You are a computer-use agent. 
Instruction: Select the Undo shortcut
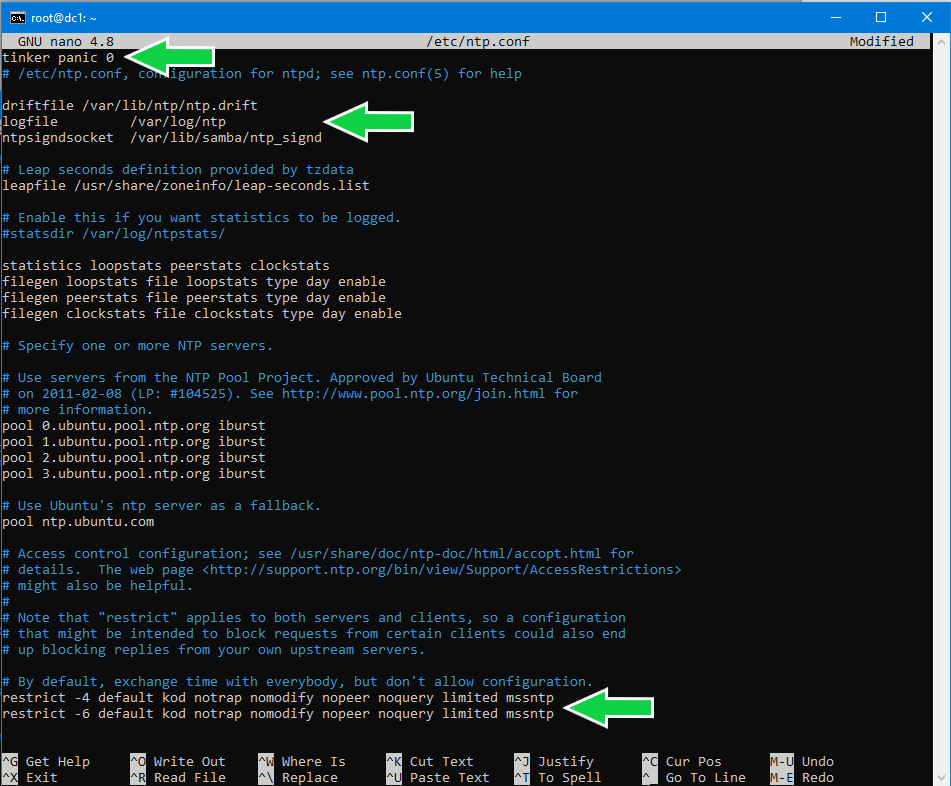pos(802,762)
